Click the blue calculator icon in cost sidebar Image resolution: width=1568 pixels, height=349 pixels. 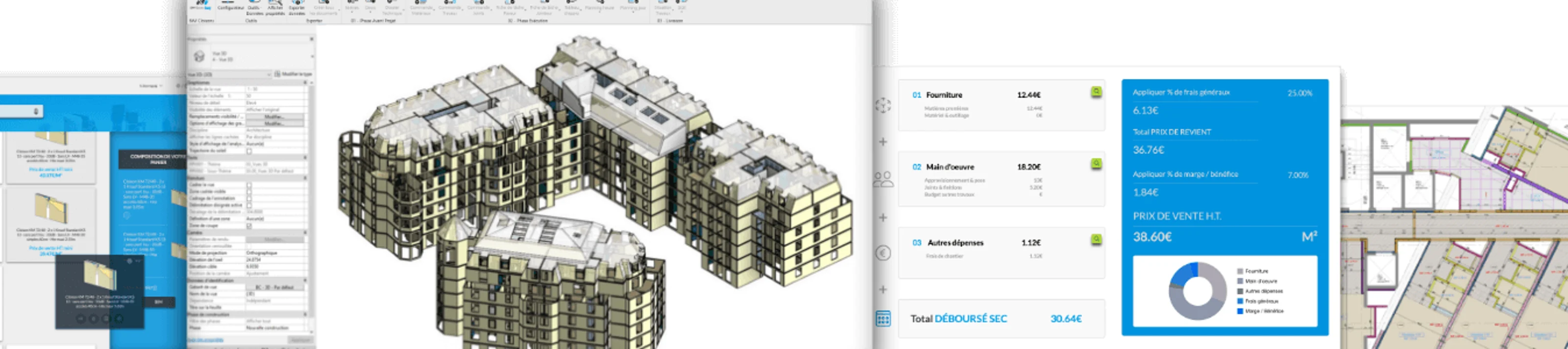point(883,319)
